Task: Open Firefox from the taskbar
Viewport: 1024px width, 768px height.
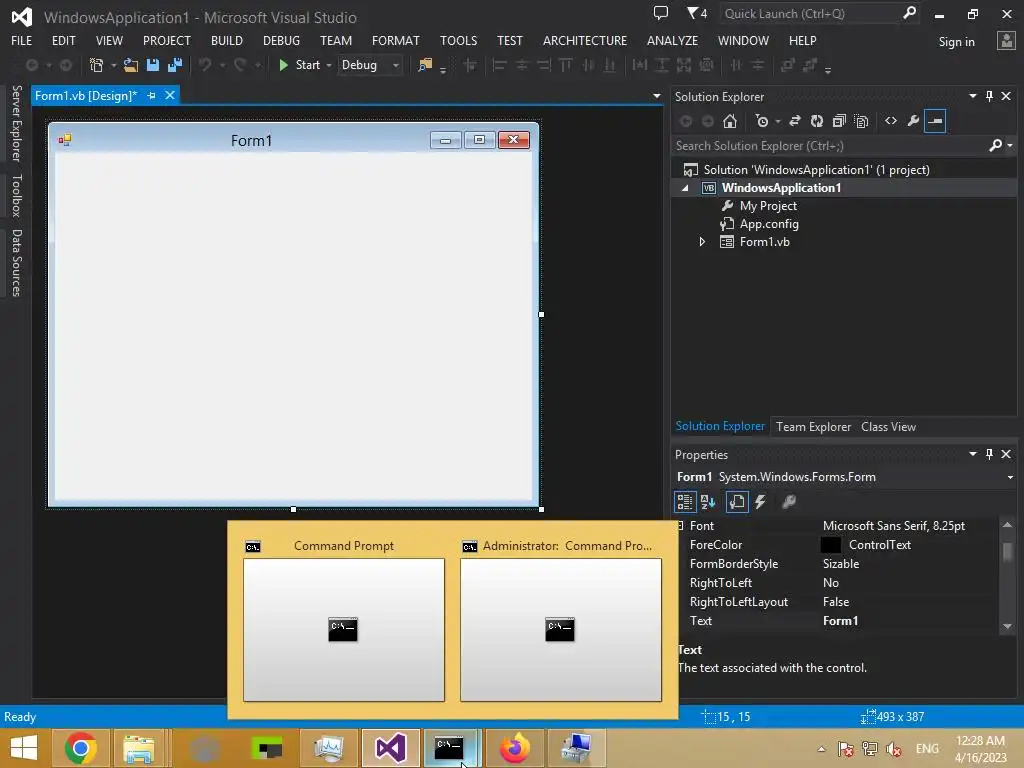Action: 515,748
